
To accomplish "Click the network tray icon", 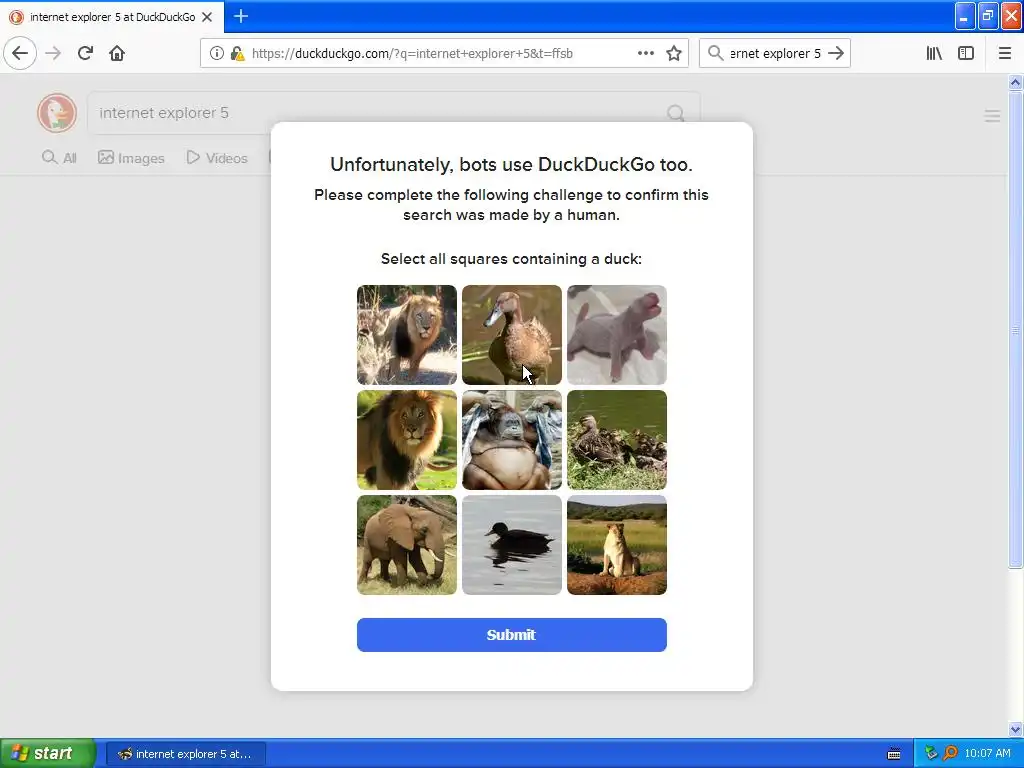I will coord(931,754).
